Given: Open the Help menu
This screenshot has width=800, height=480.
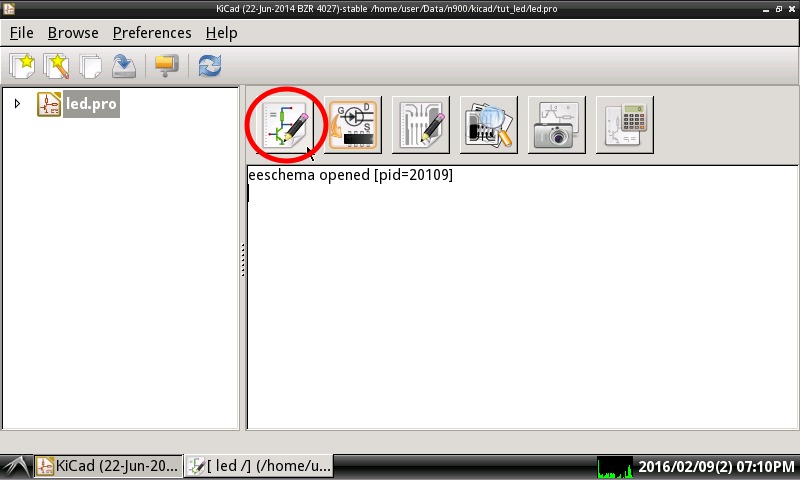Looking at the screenshot, I should [221, 33].
